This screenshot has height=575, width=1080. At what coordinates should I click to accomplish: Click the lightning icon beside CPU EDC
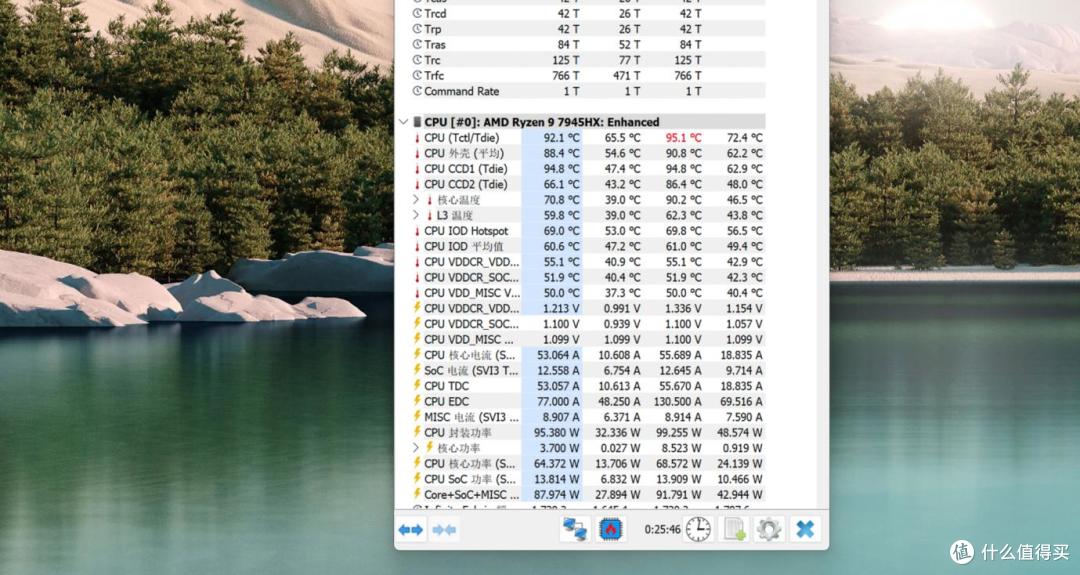click(417, 401)
